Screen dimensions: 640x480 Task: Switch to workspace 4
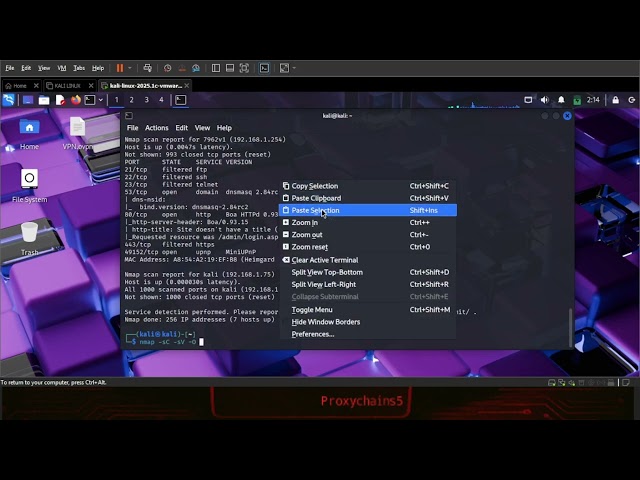pyautogui.click(x=161, y=100)
